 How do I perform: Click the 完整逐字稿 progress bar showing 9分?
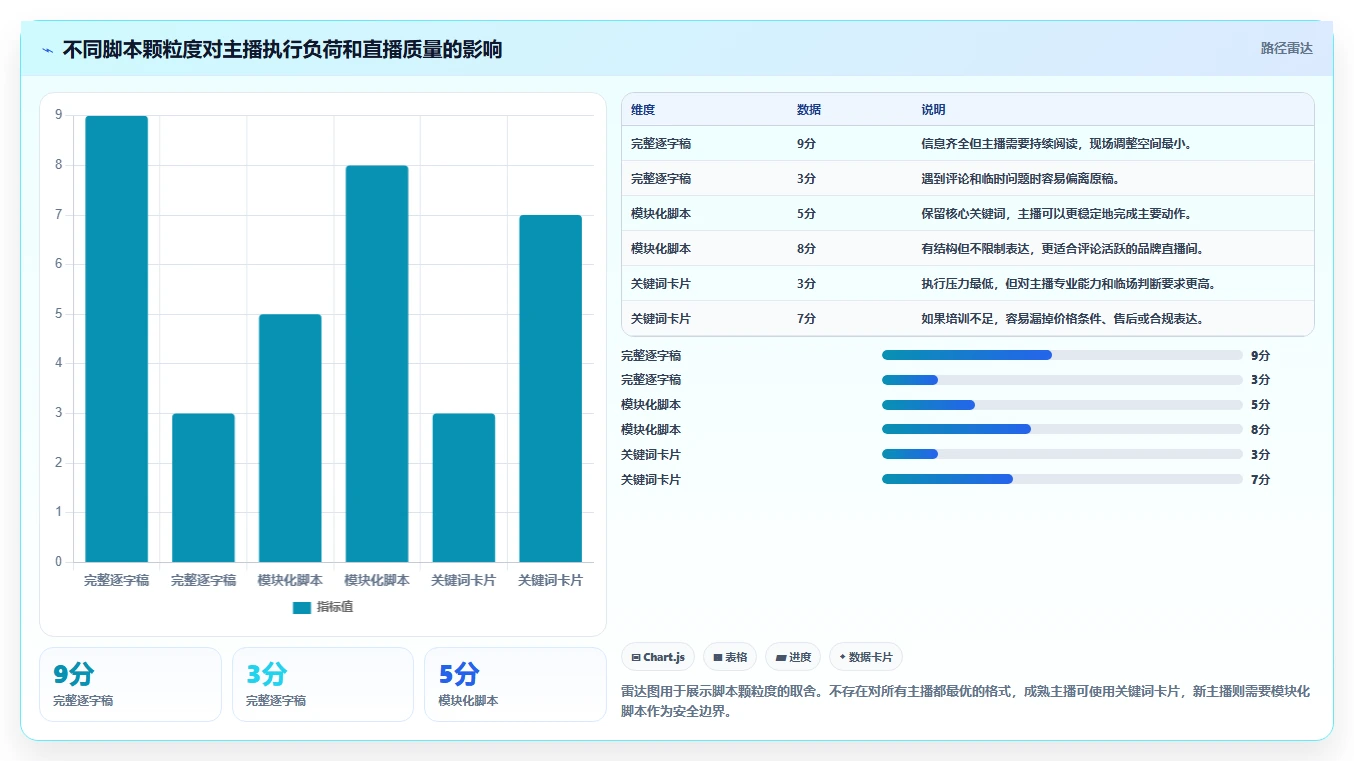tap(1062, 355)
